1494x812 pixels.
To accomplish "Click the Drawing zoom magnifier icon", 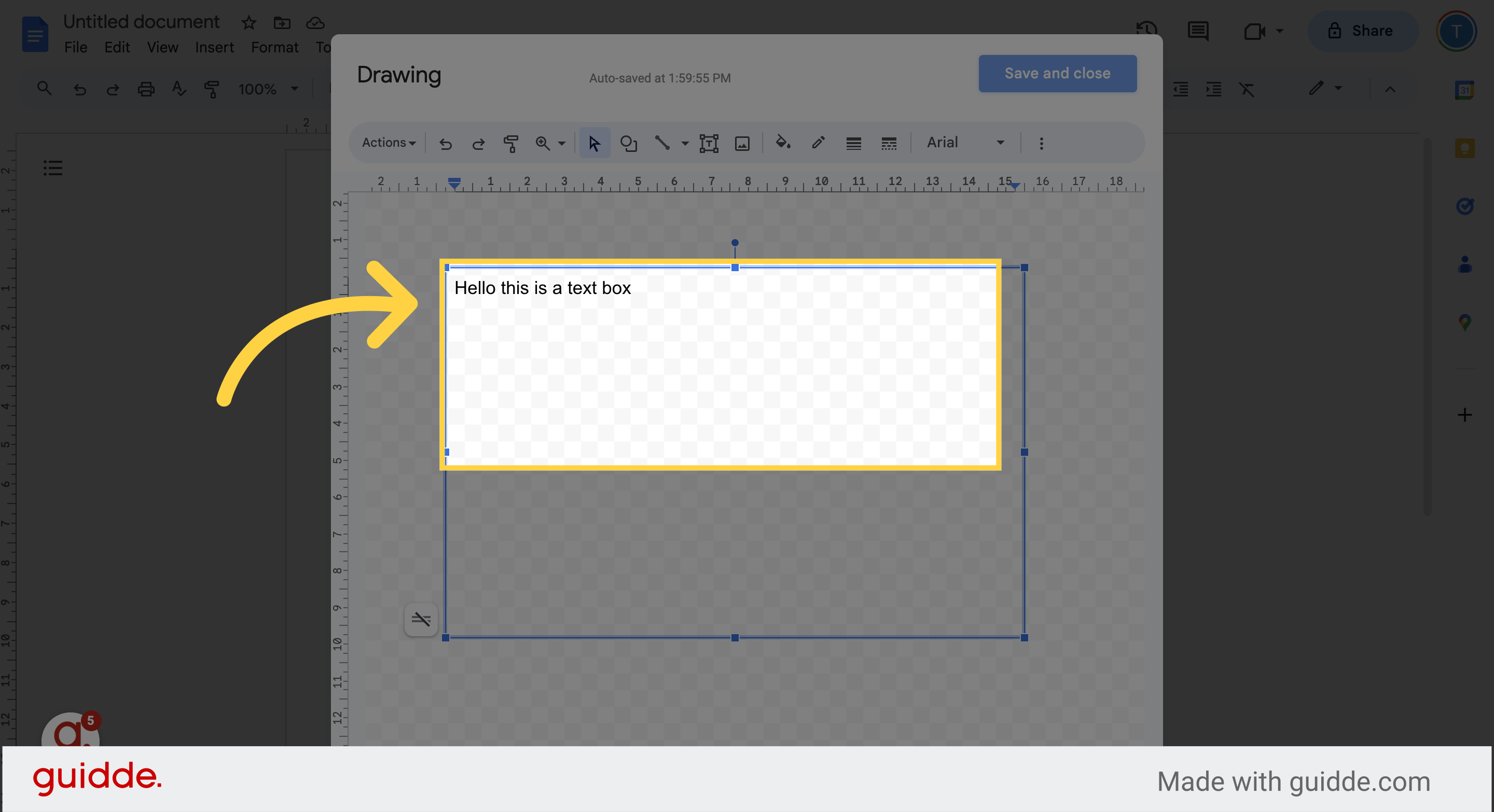I will click(x=543, y=143).
